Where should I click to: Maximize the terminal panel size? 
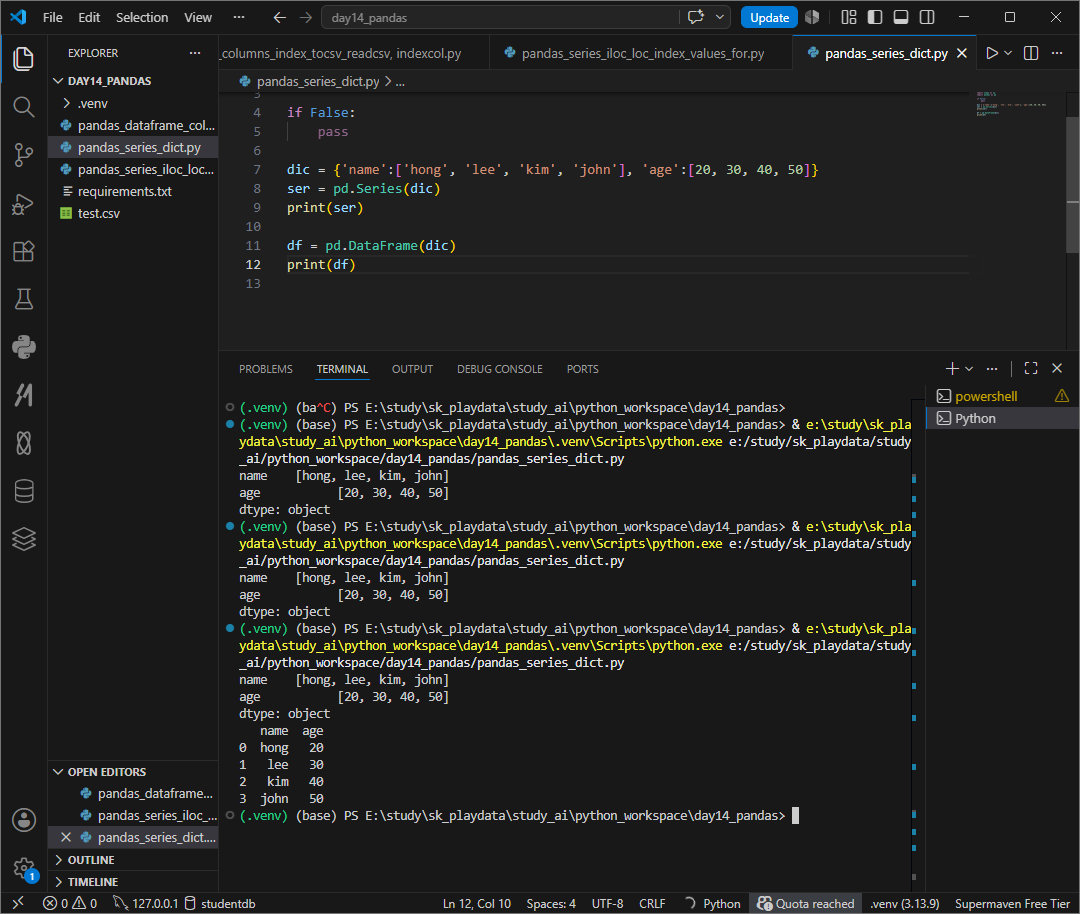tap(1031, 368)
